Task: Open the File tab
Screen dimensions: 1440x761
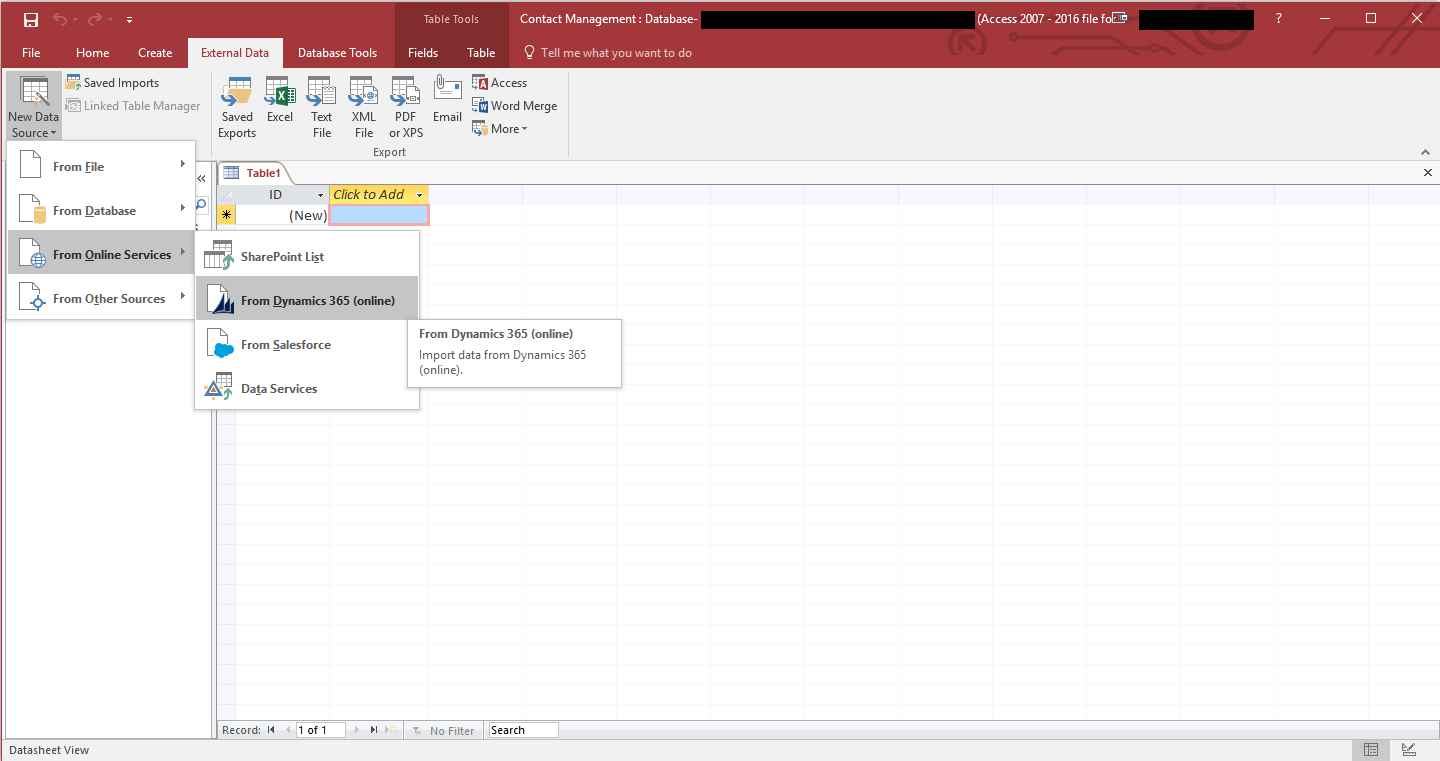Action: point(31,53)
